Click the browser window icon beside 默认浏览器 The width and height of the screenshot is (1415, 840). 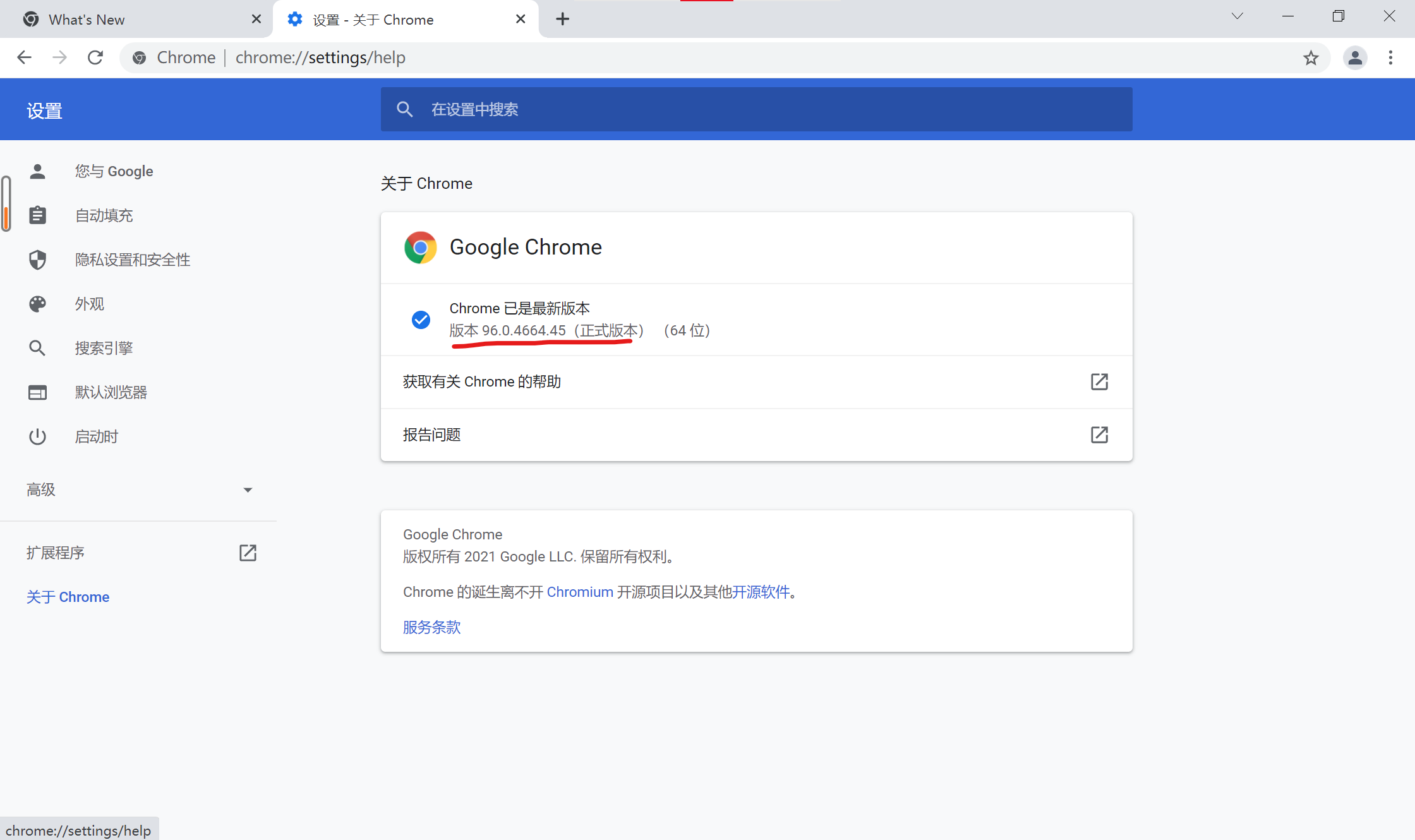pyautogui.click(x=37, y=392)
